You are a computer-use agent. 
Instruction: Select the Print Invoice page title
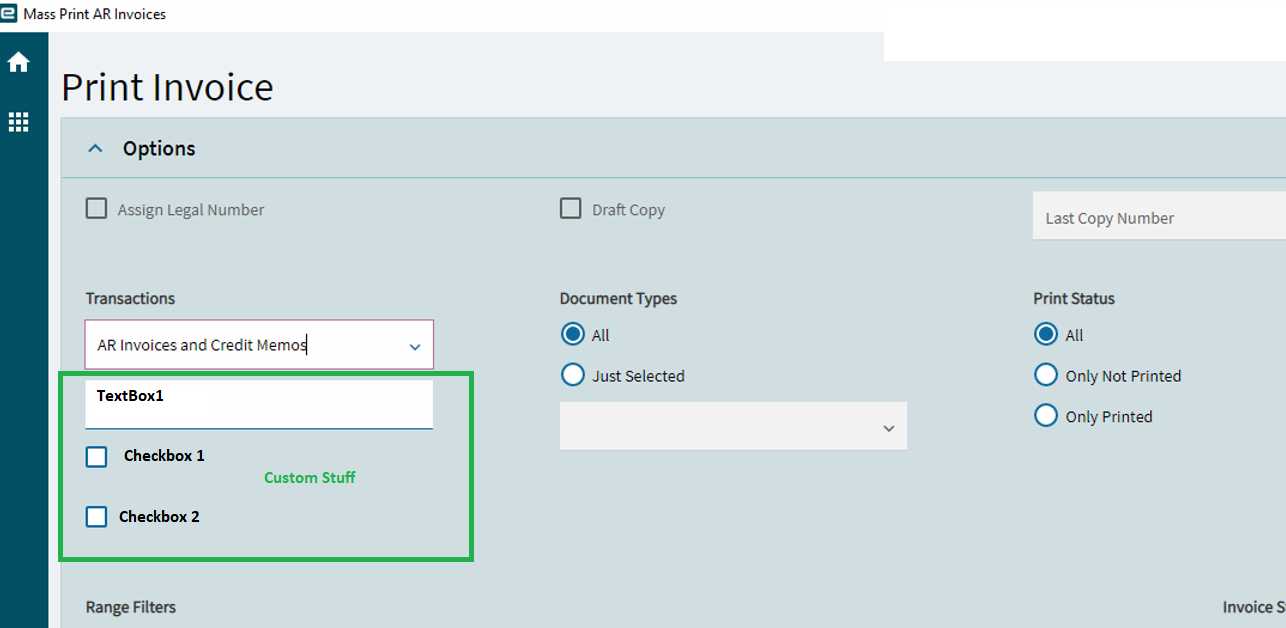point(167,87)
